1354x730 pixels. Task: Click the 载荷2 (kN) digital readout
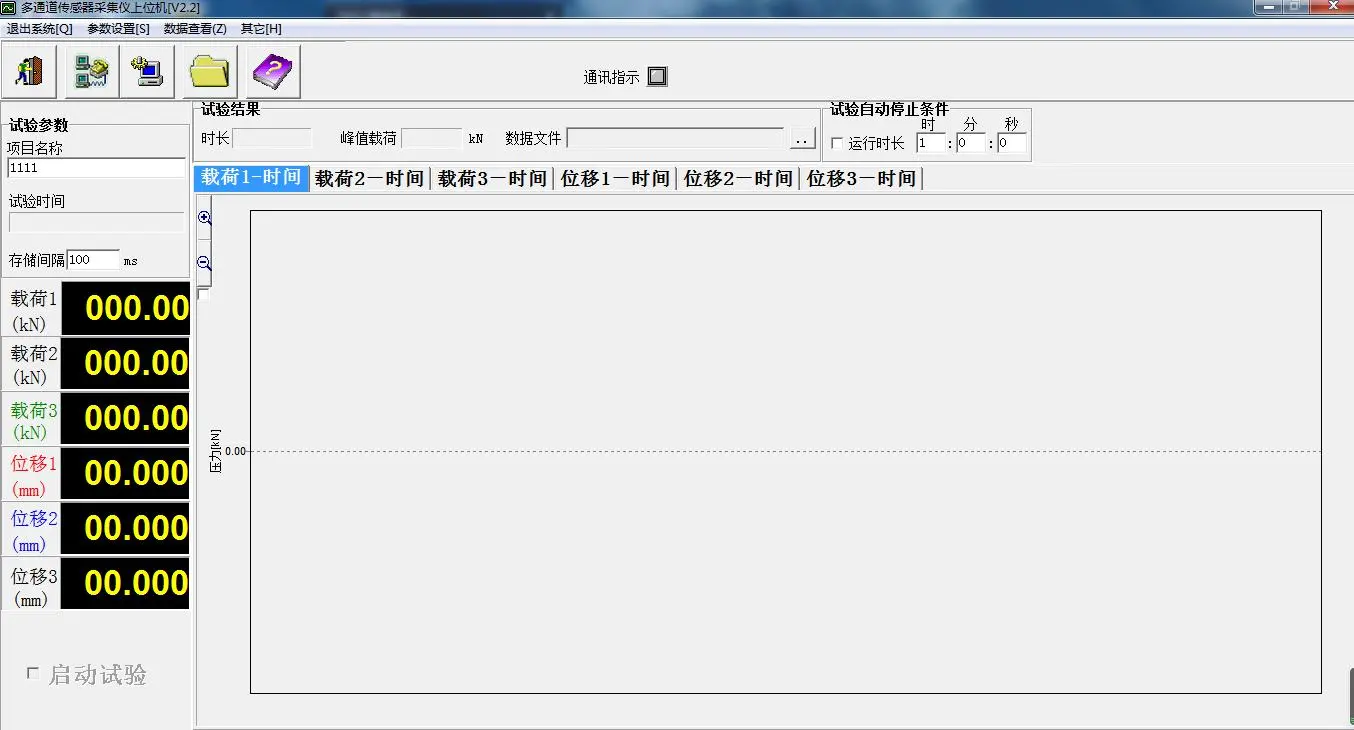125,363
